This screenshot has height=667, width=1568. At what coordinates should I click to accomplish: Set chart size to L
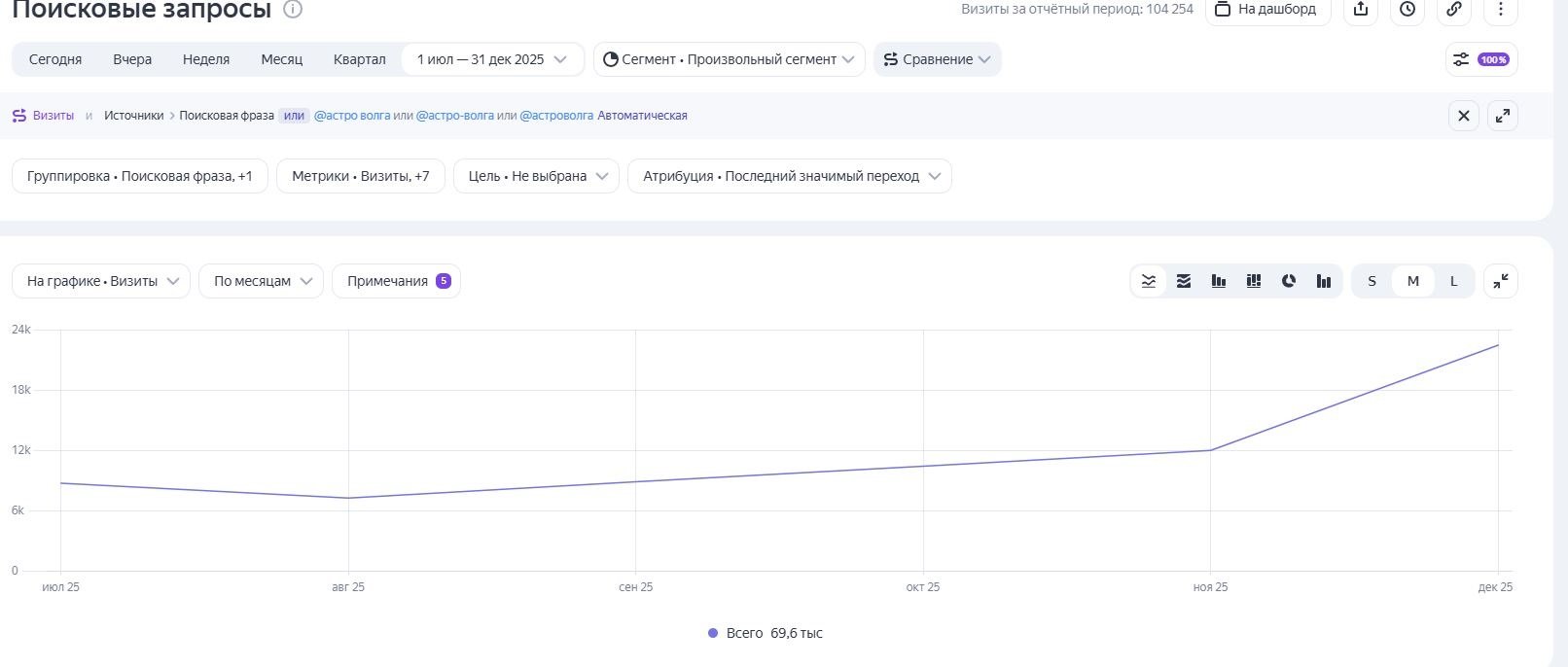(x=1454, y=281)
